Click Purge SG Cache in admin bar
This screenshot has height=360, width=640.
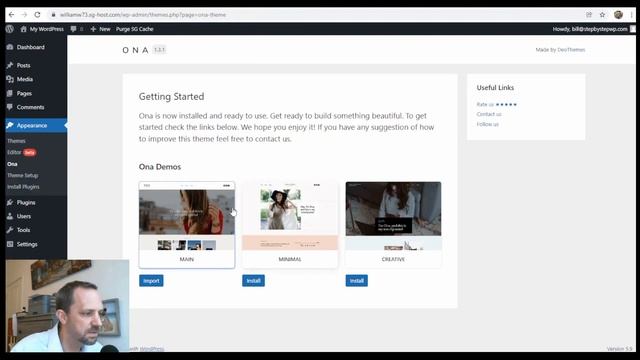(x=135, y=29)
